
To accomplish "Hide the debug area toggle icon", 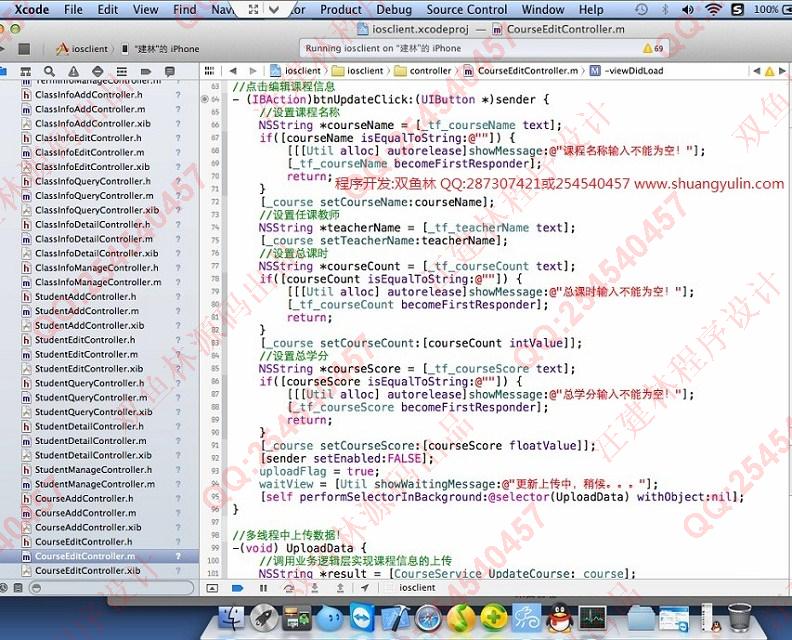I will (x=213, y=588).
